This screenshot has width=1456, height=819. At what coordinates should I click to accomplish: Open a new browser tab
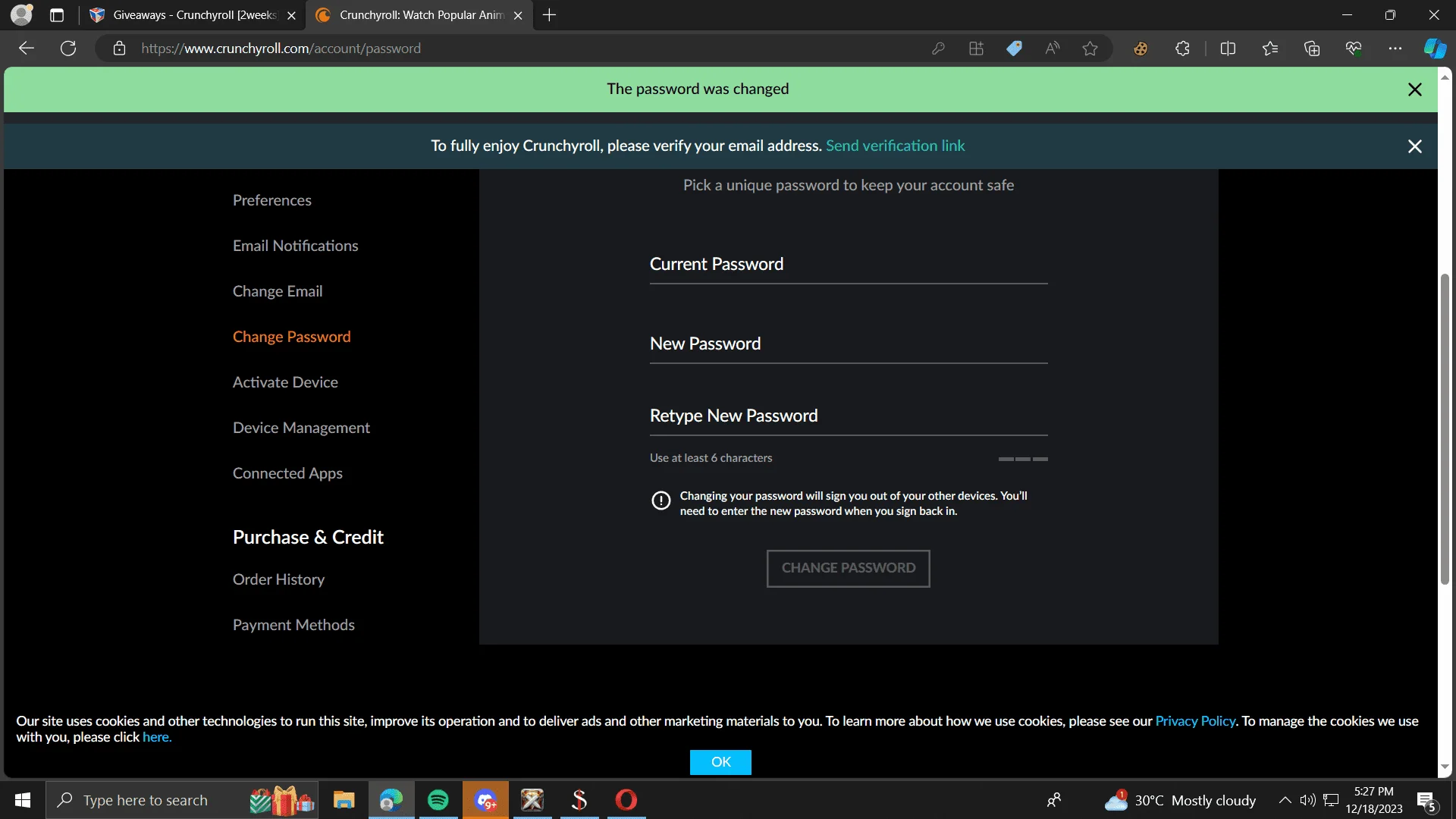coord(550,15)
